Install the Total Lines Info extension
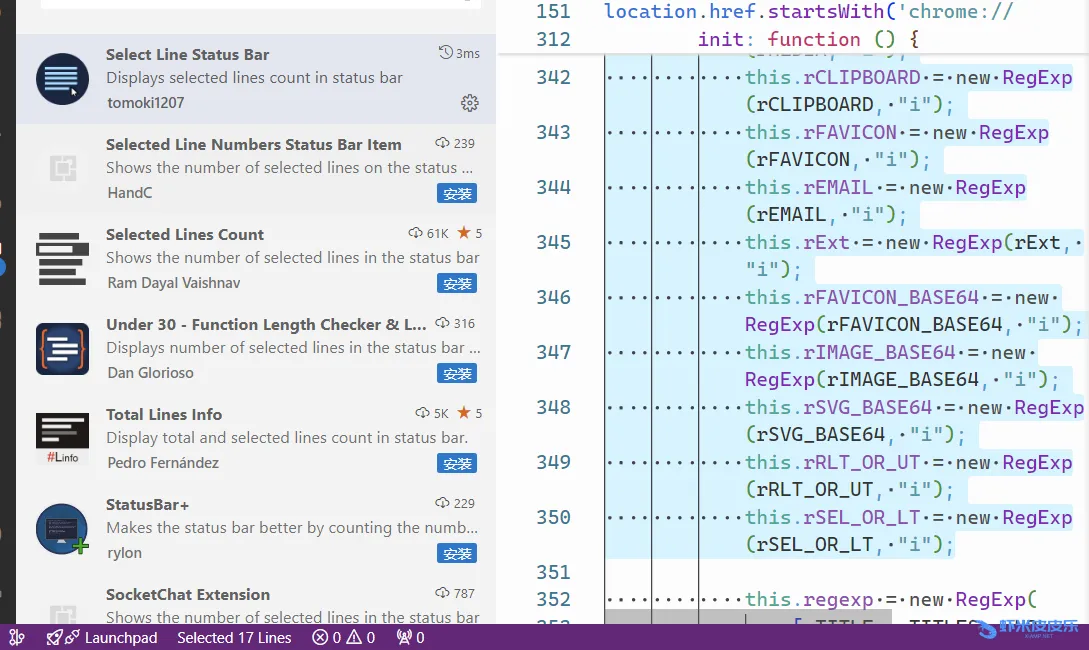Screen dimensions: 1089x650 click(457, 463)
